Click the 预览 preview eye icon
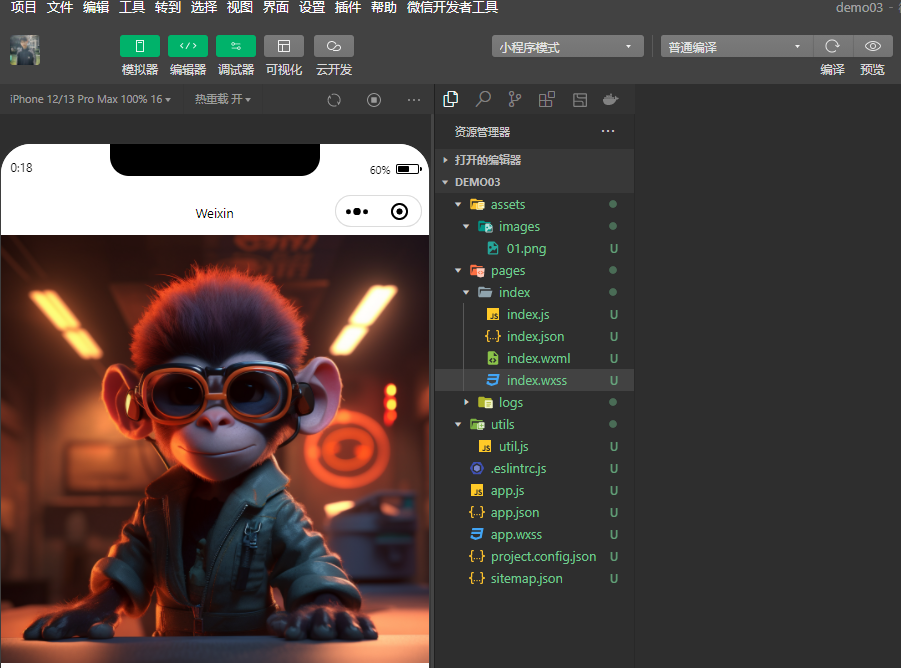Viewport: 901px width, 668px height. [x=872, y=46]
